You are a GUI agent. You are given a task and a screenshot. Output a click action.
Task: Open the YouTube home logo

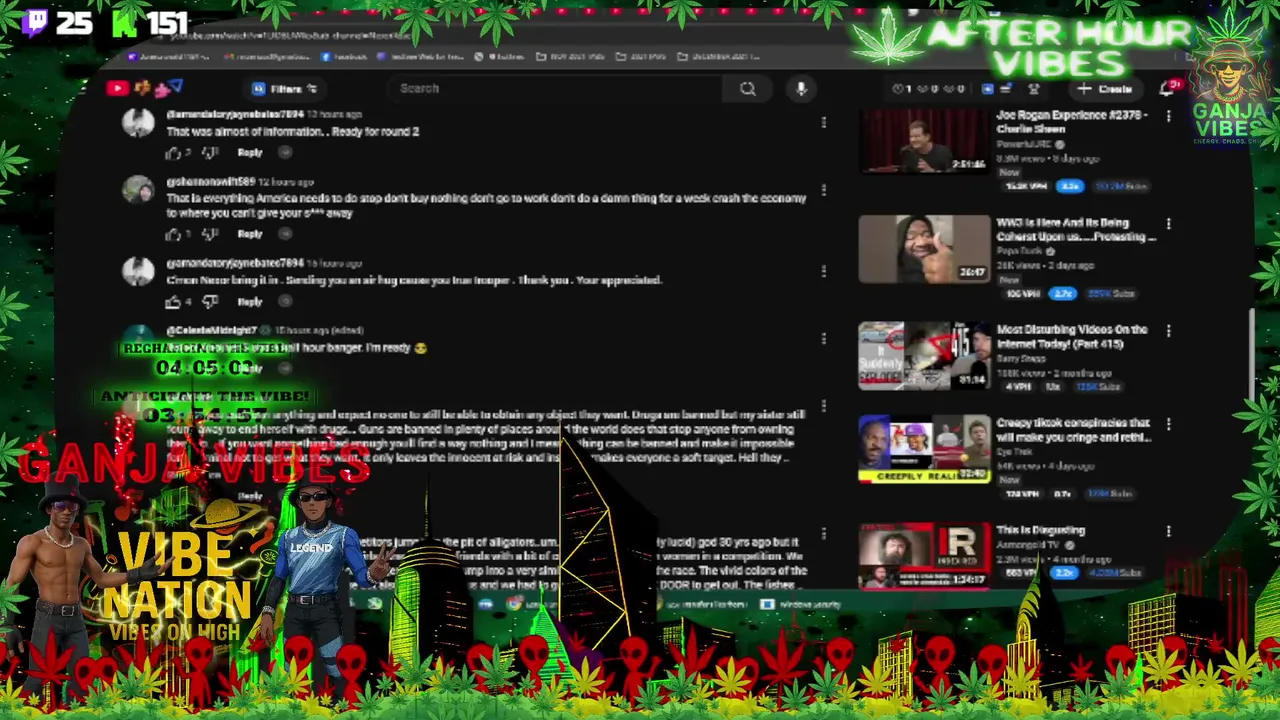(117, 88)
